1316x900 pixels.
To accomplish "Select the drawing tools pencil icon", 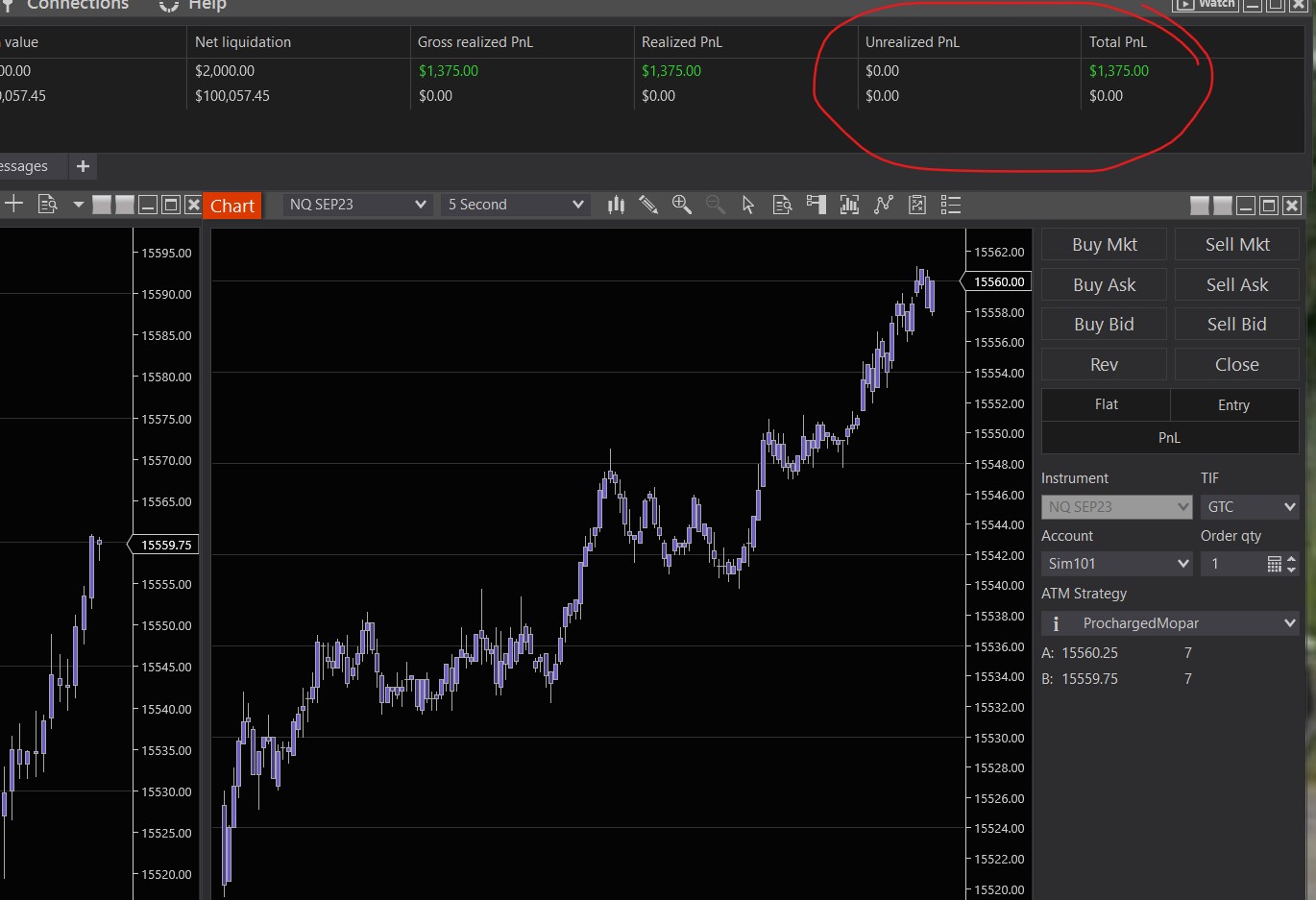I will [648, 205].
